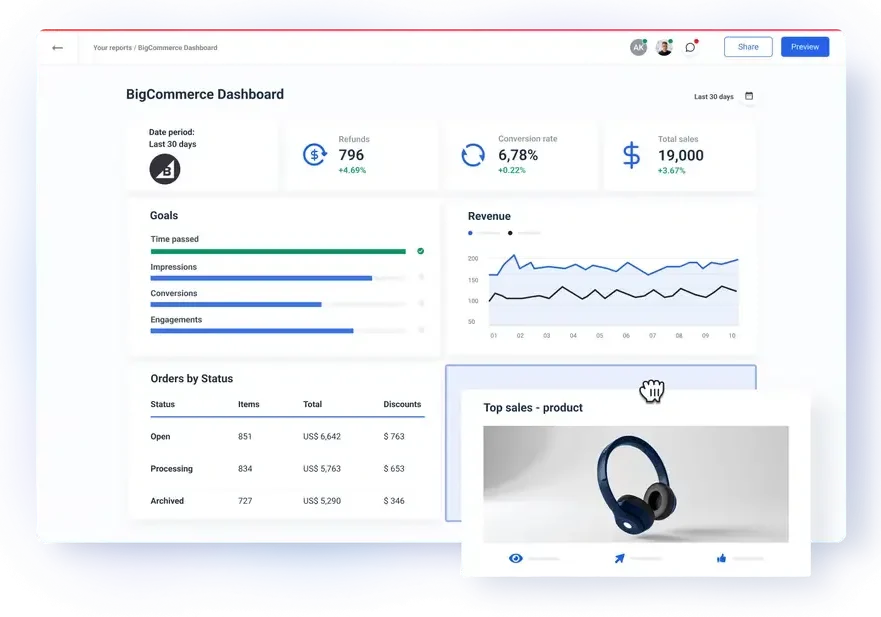Click the headphones product image
This screenshot has width=881, height=617.
pyautogui.click(x=635, y=484)
